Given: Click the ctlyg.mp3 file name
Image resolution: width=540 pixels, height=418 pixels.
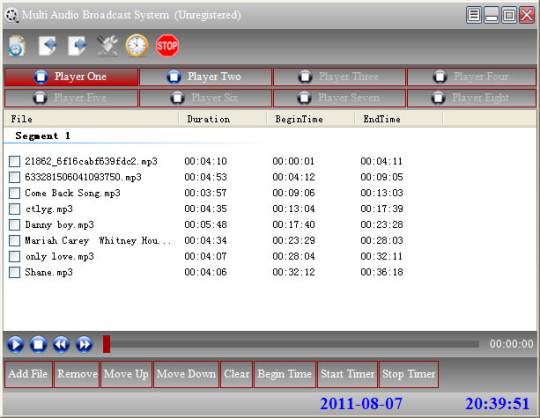Looking at the screenshot, I should 49,209.
